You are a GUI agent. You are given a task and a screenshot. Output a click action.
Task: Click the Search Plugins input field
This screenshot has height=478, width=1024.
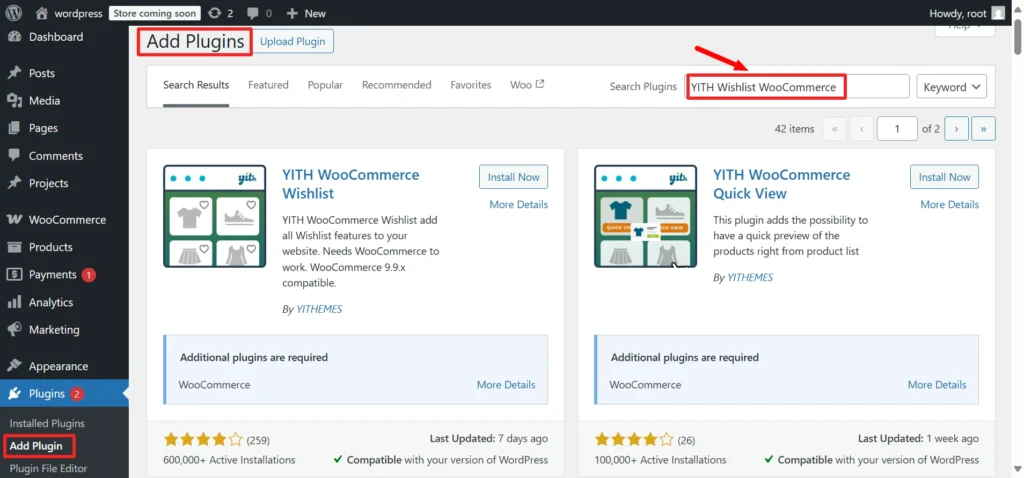point(797,87)
